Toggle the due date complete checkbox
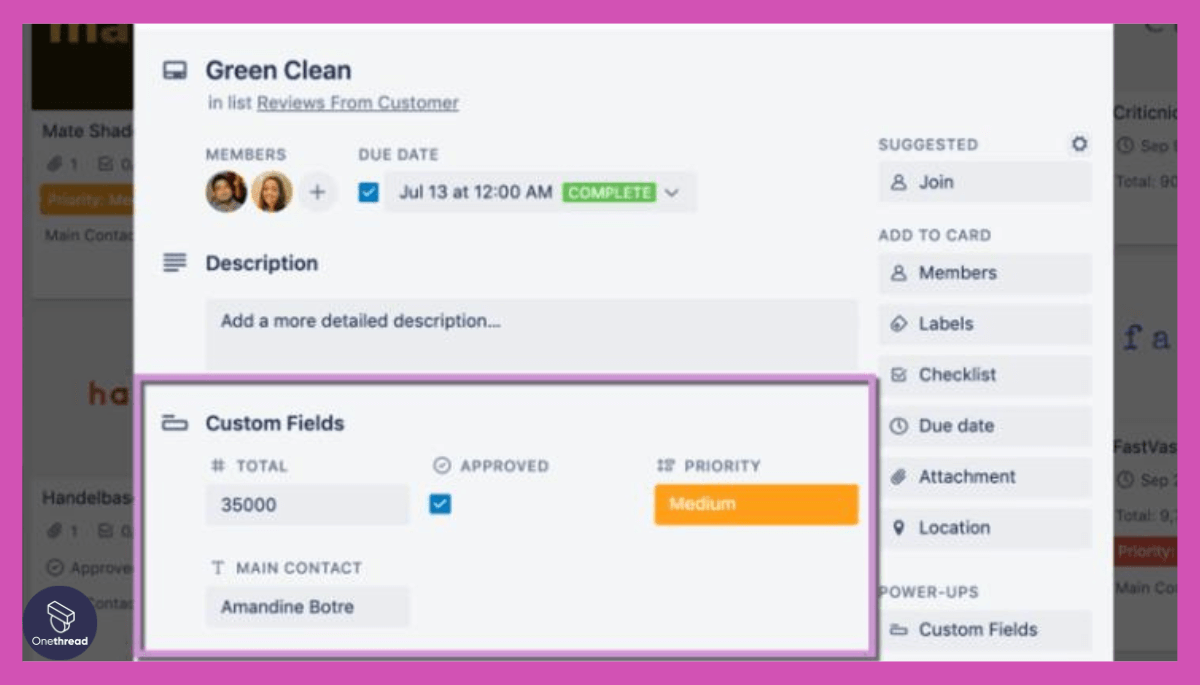1200x685 pixels. 368,192
